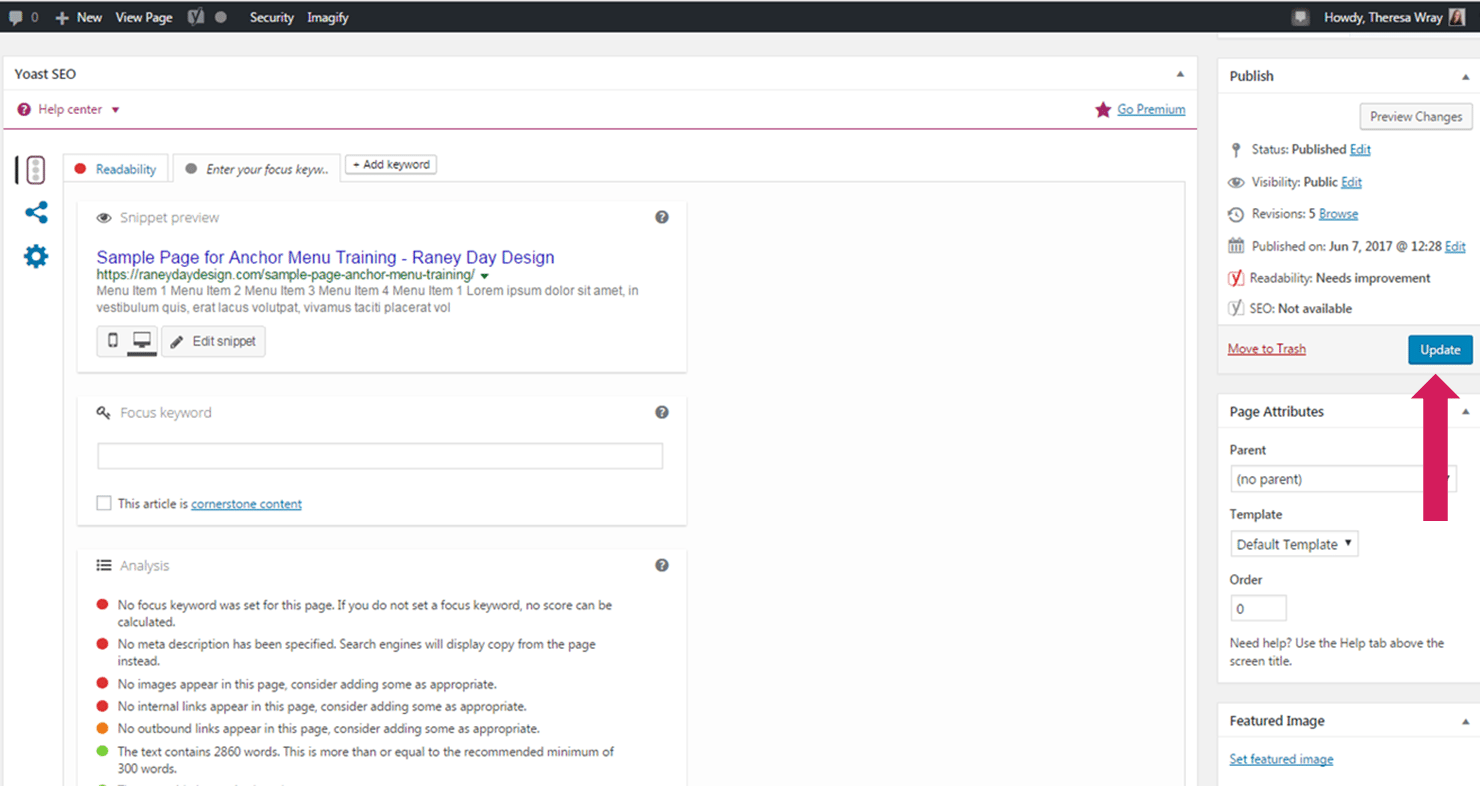Click the Go Premium link
Viewport: 1480px width, 786px height.
[x=1151, y=109]
